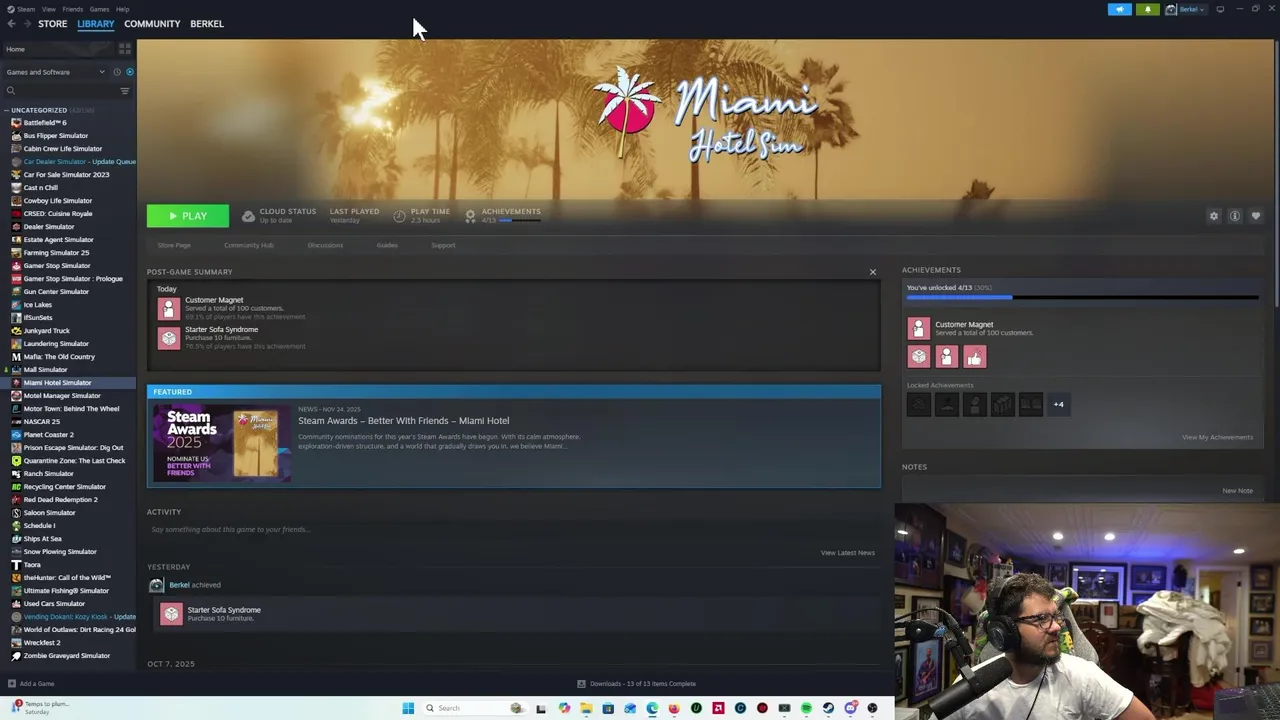Open the Steam icon in the taskbar
Screen dimensions: 1280x720
pyautogui.click(x=828, y=708)
